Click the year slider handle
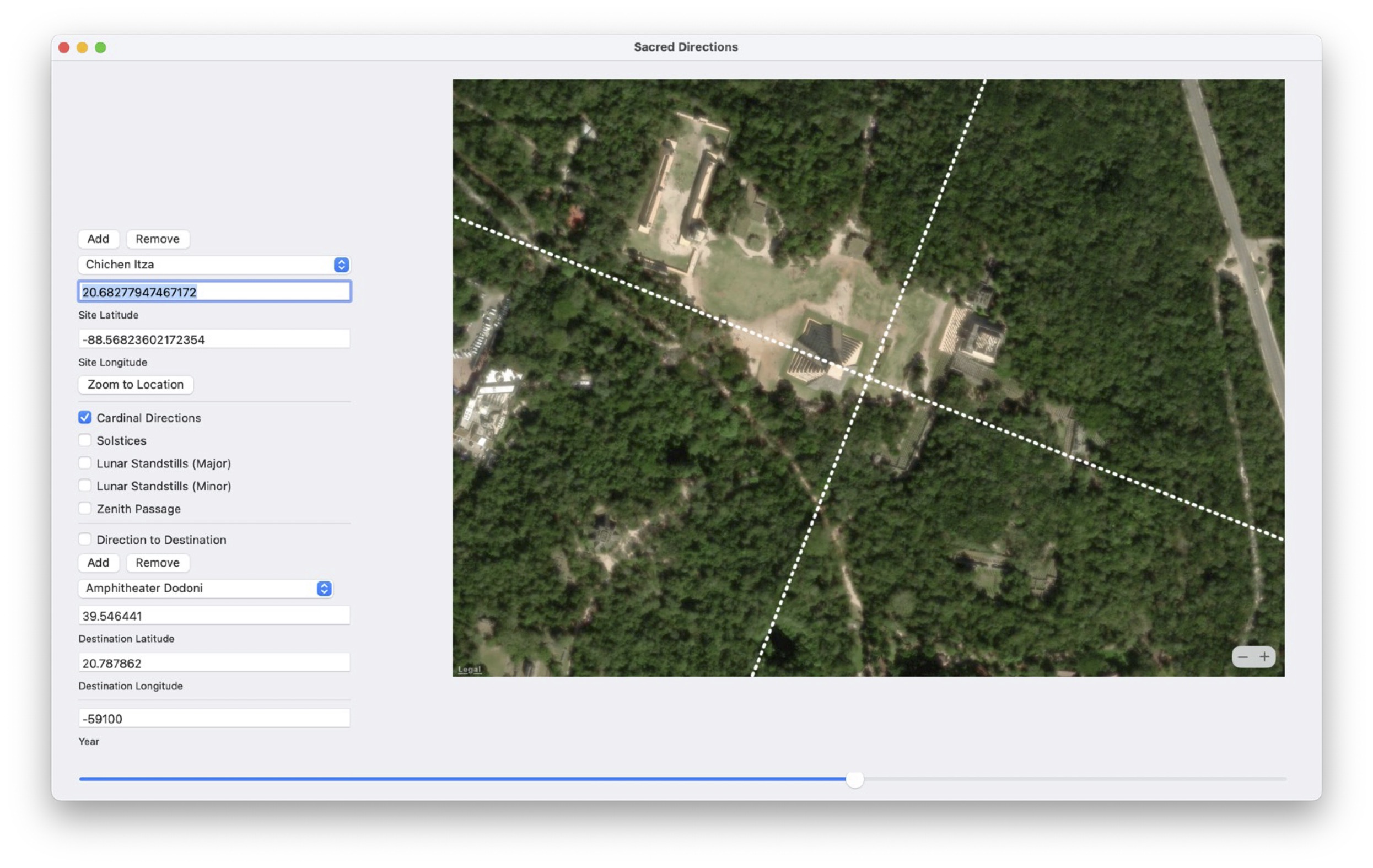This screenshot has height=868, width=1373. pyautogui.click(x=854, y=779)
